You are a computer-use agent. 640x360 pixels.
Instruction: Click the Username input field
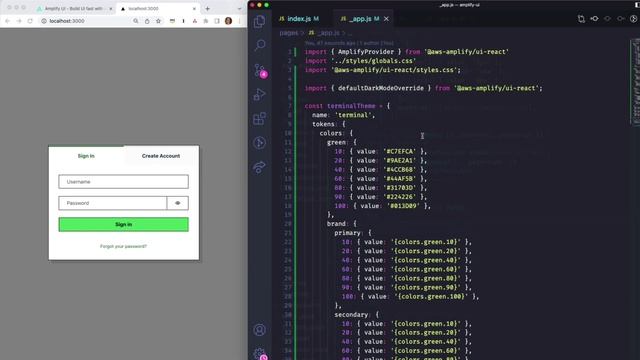(x=124, y=182)
